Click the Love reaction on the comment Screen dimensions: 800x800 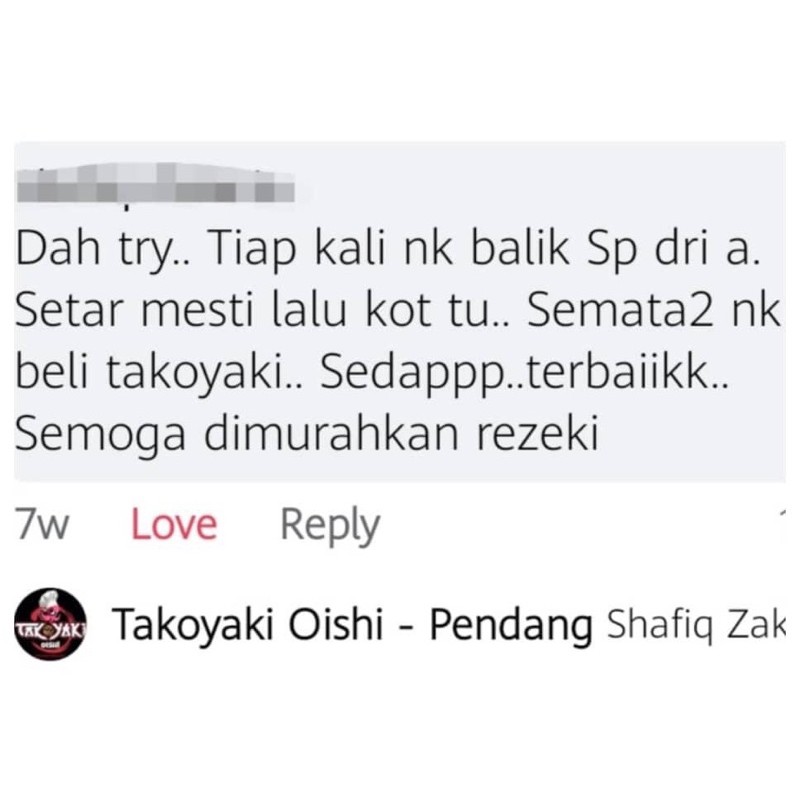174,526
